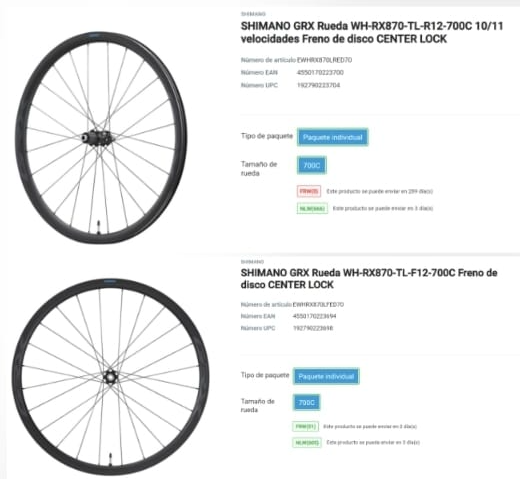The height and width of the screenshot is (479, 520).
Task: Click the front wheel article number EWHRX870LFED70
Action: 318,304
